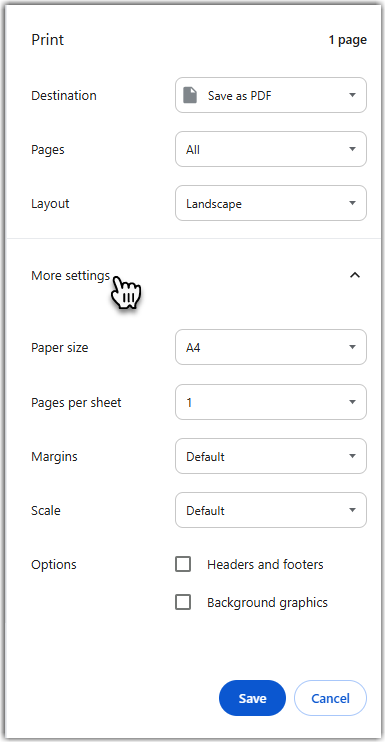386x743 pixels.
Task: Save the document as PDF
Action: (x=252, y=698)
